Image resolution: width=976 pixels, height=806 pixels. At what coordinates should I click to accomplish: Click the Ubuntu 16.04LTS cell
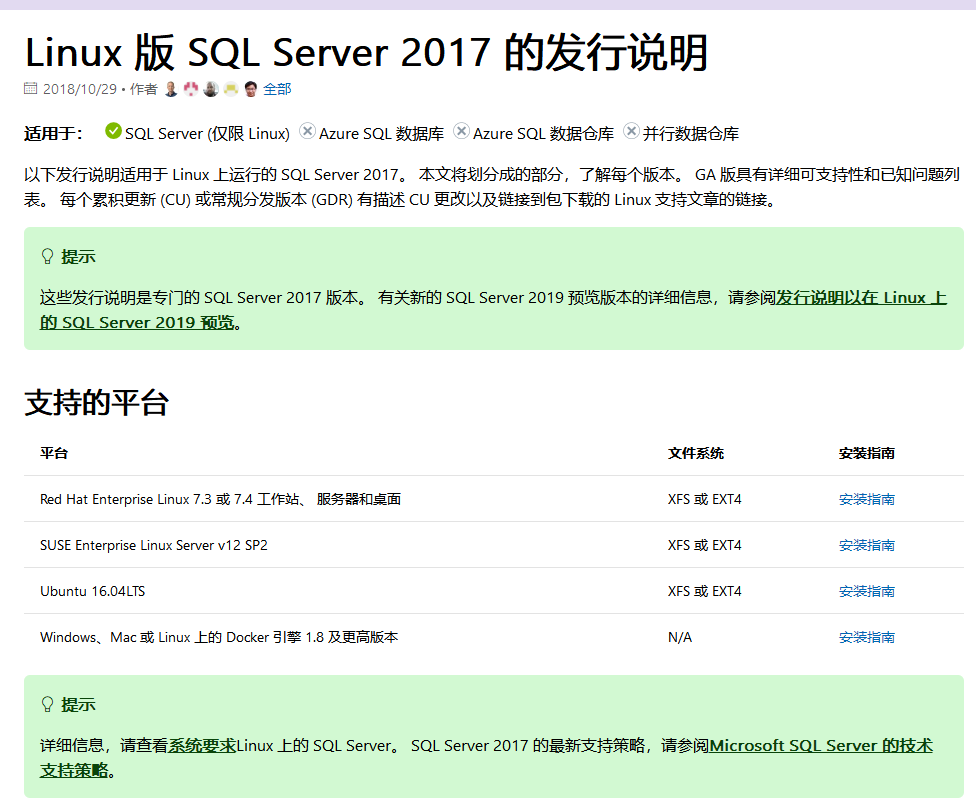93,591
